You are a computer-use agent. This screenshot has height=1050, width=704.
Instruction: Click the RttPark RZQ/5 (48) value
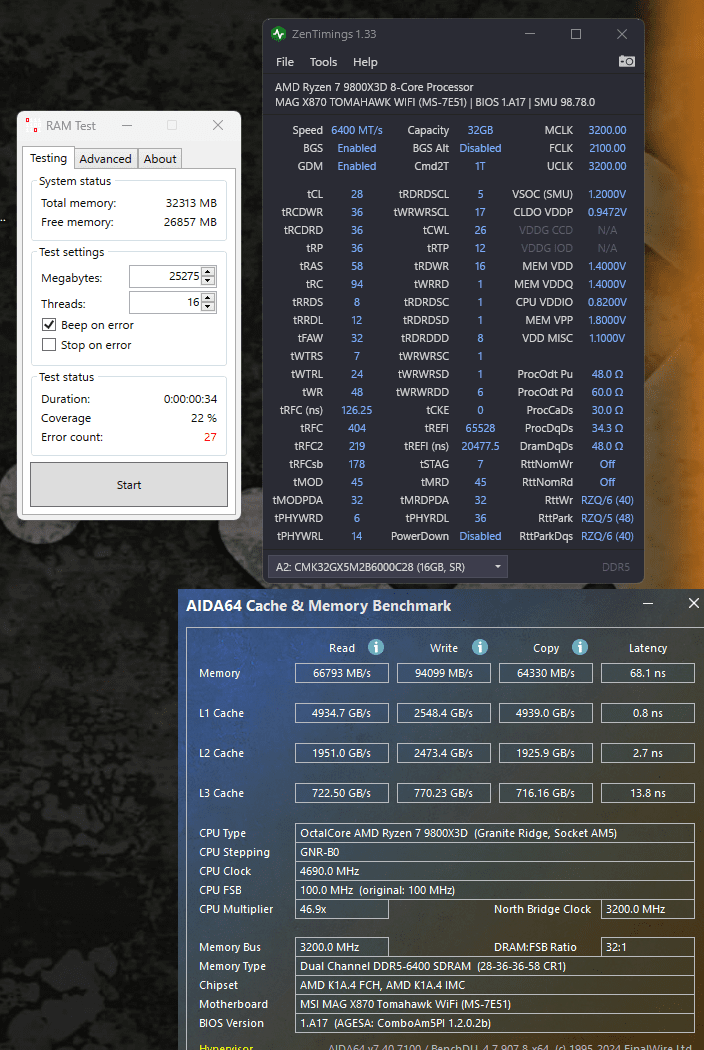point(607,518)
